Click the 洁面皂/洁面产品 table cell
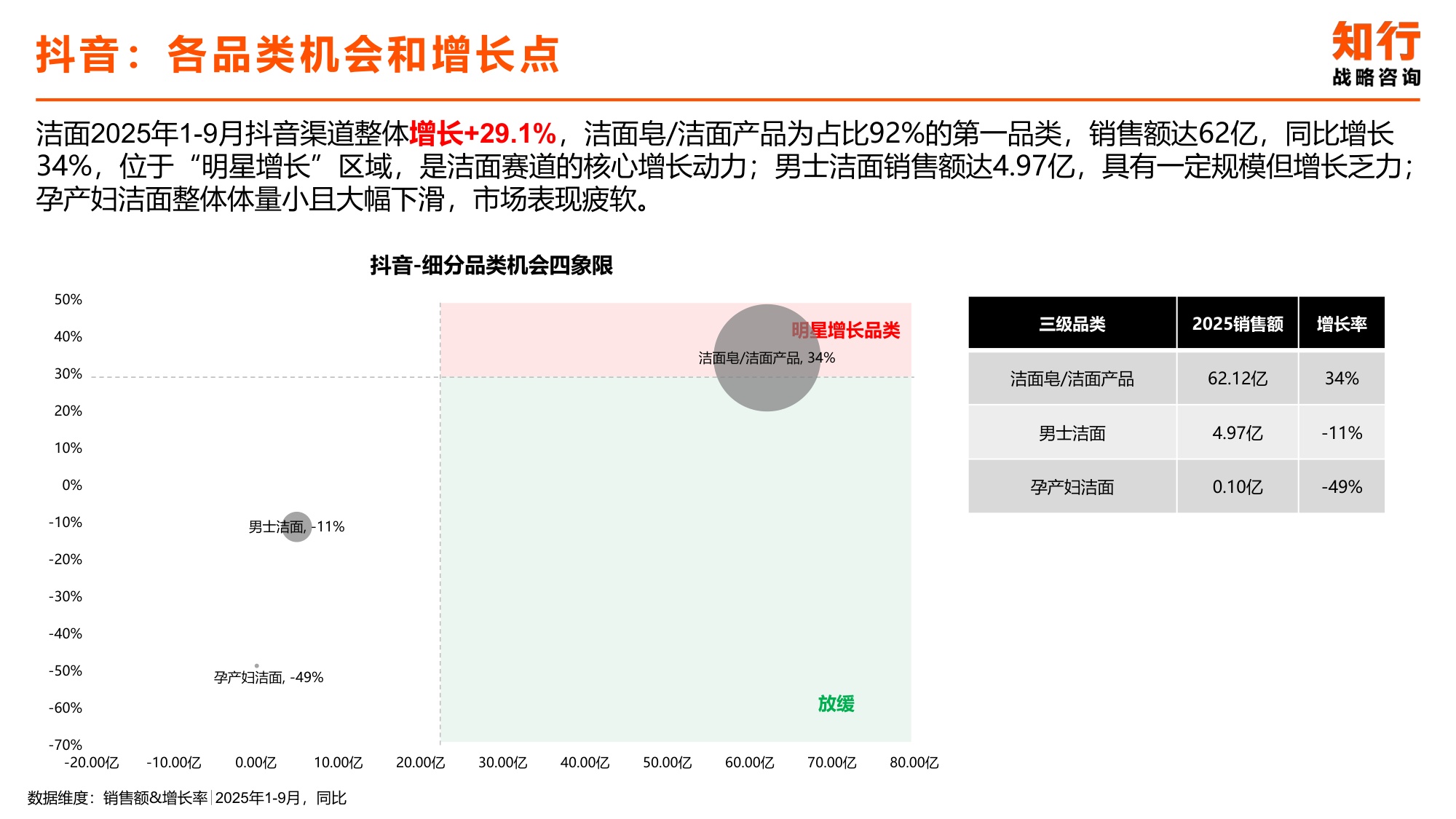 1072,379
